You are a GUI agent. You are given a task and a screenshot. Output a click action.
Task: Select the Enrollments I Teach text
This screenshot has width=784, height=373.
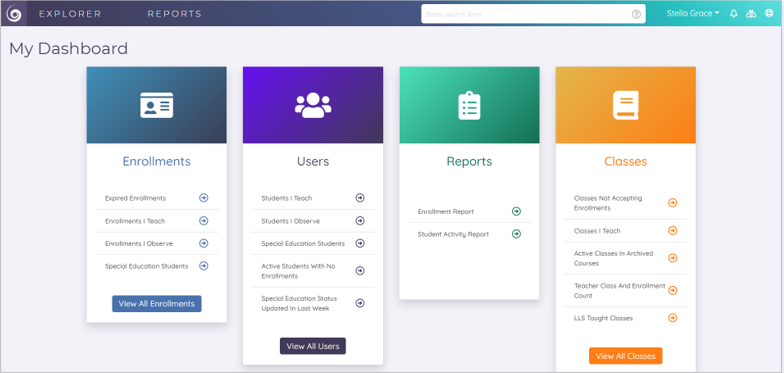(135, 221)
